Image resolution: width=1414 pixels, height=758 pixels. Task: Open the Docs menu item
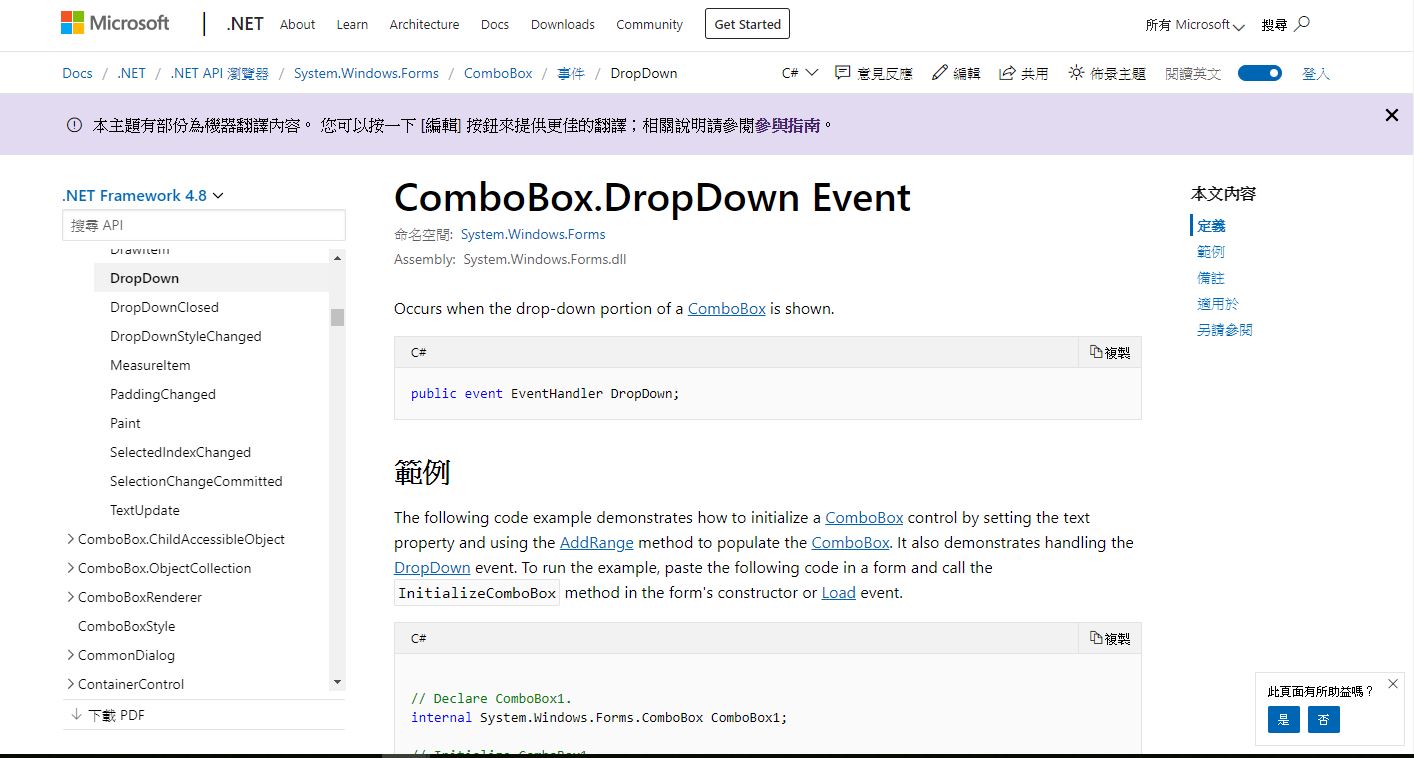[495, 24]
